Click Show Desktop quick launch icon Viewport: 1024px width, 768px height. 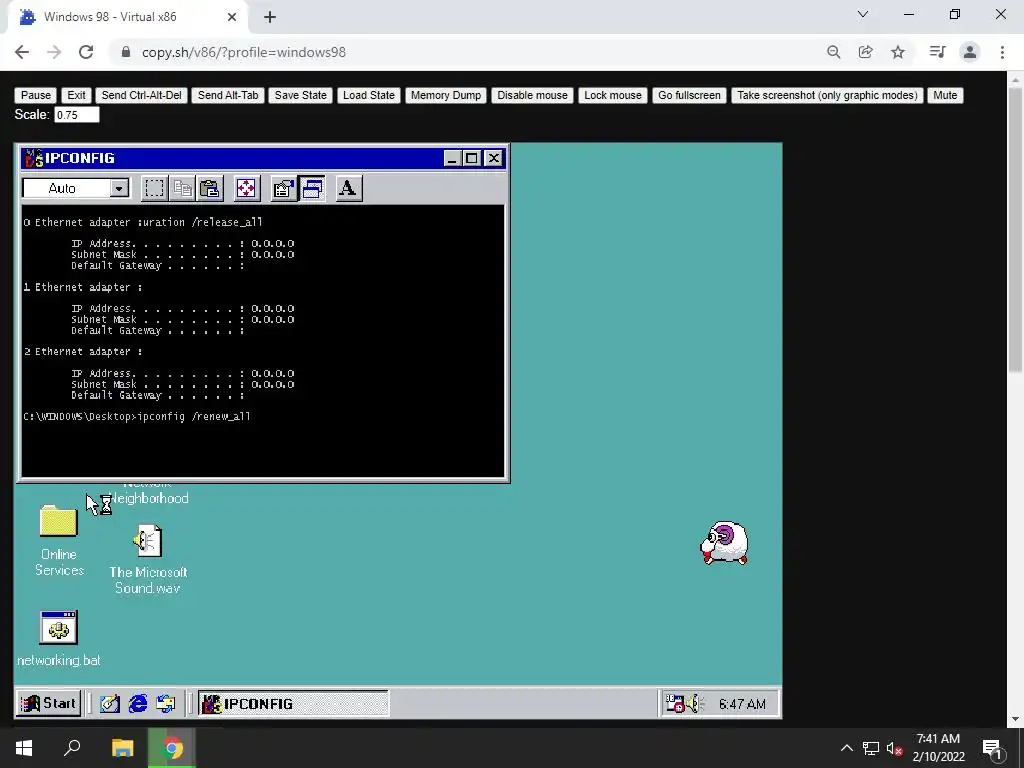pyautogui.click(x=110, y=703)
